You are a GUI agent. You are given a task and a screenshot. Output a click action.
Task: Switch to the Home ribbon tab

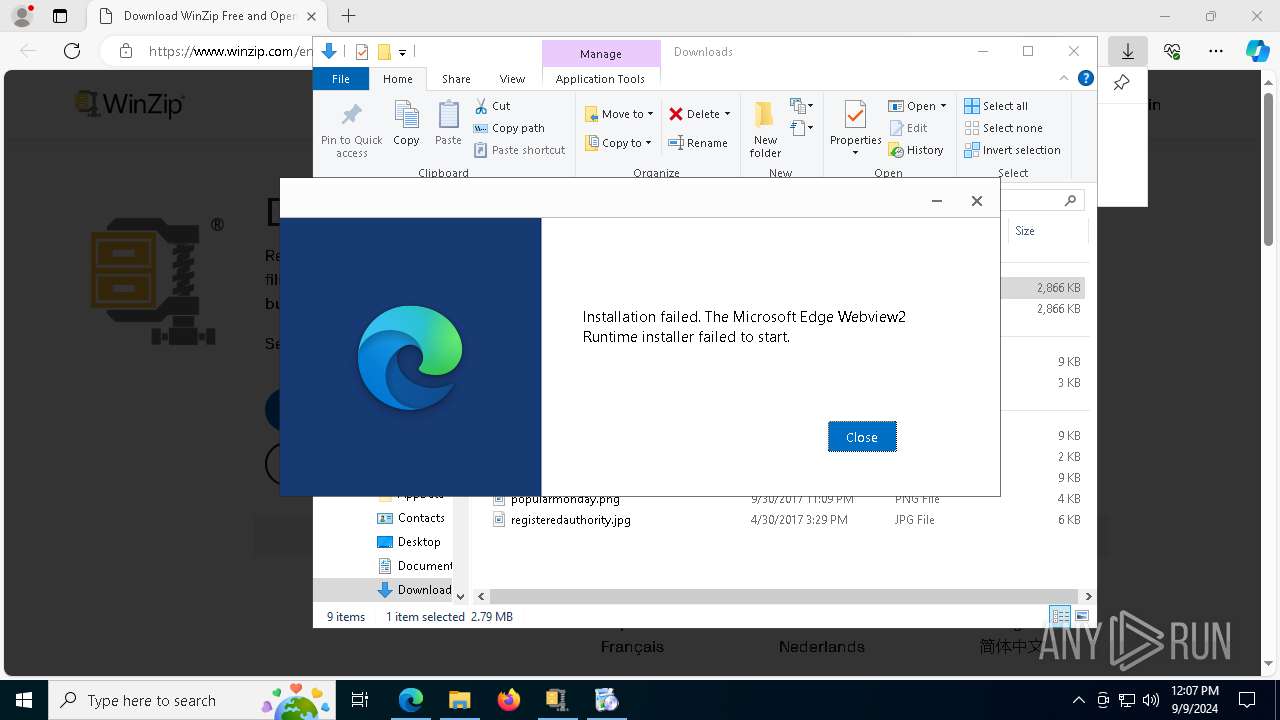(x=397, y=79)
